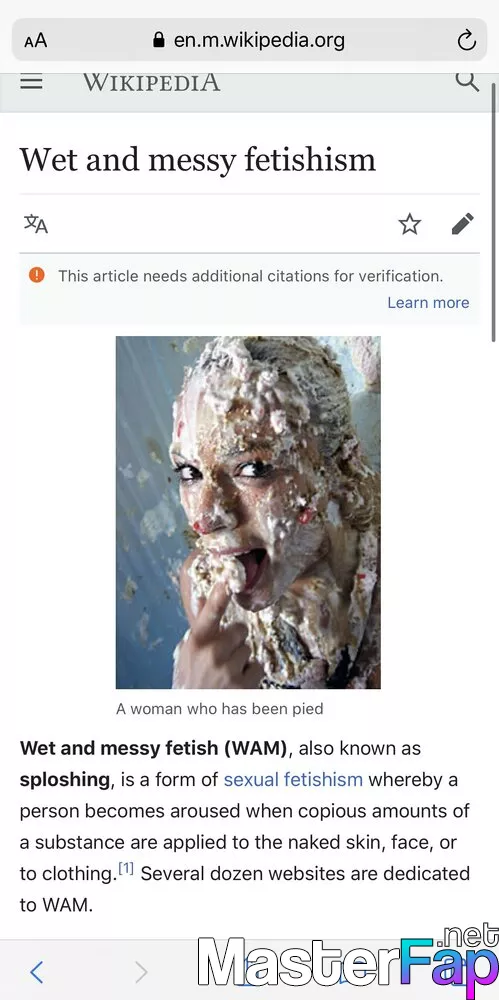Click the Wikipedia wordmark logo

pos(151,82)
